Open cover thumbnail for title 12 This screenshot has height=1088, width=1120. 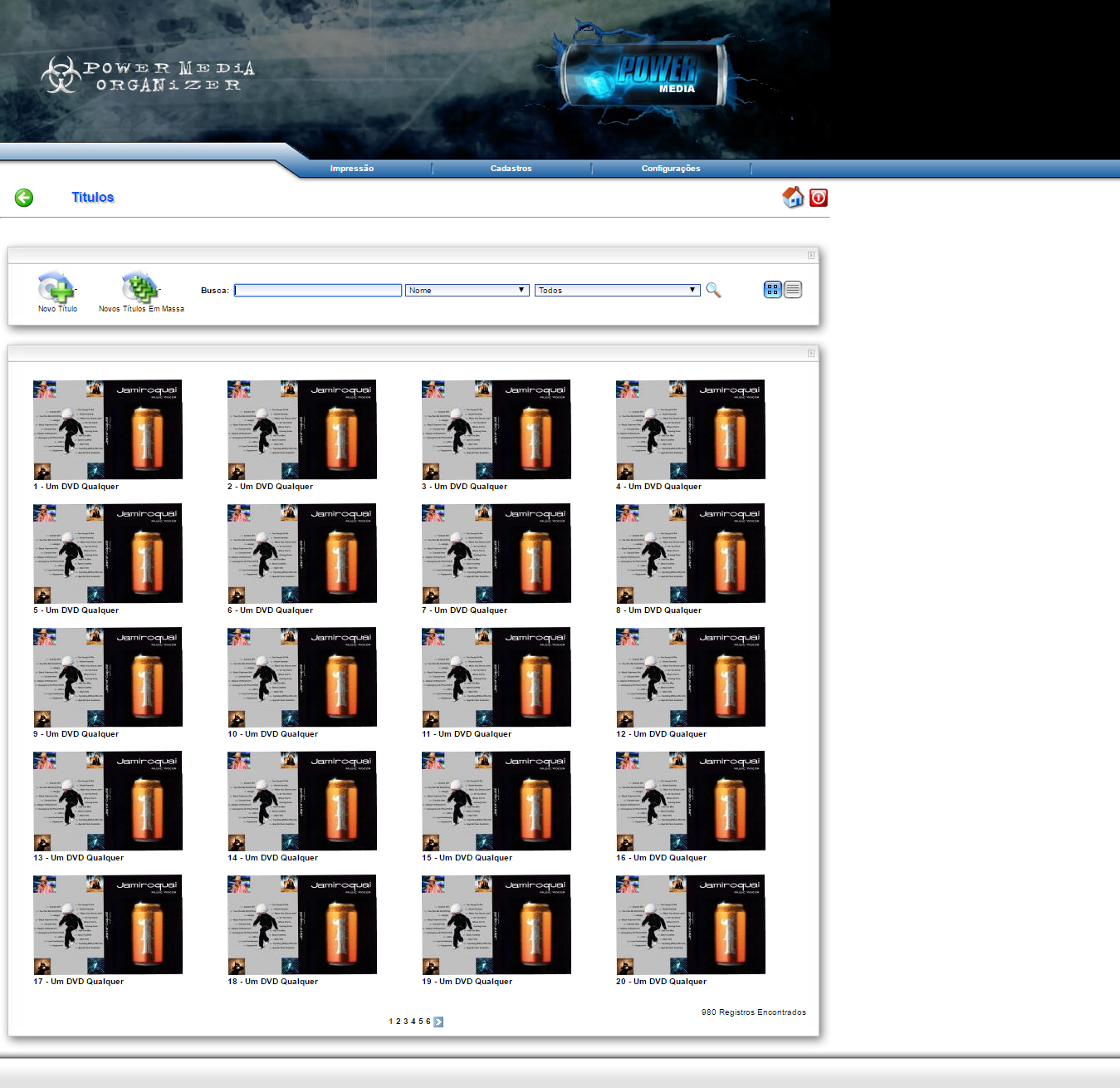pos(691,677)
